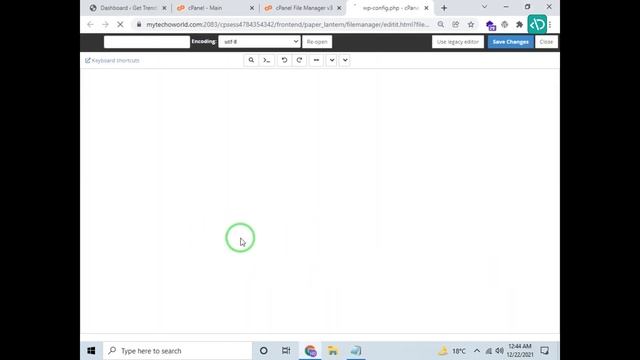The height and width of the screenshot is (360, 640).
Task: Open Chrome's three-dot menu
Action: pyautogui.click(x=550, y=24)
